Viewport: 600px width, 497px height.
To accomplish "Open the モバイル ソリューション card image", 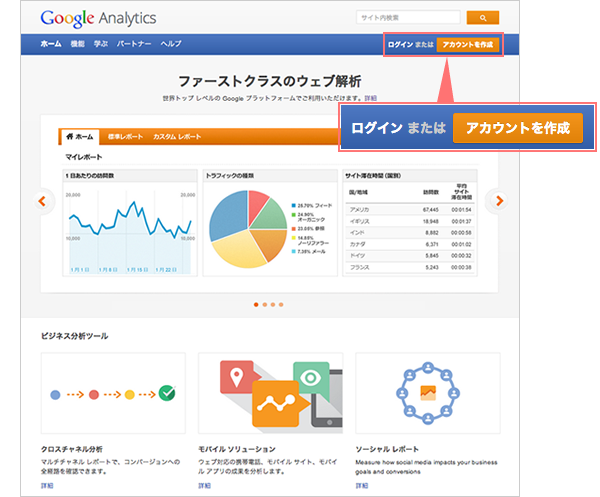I will tap(271, 393).
